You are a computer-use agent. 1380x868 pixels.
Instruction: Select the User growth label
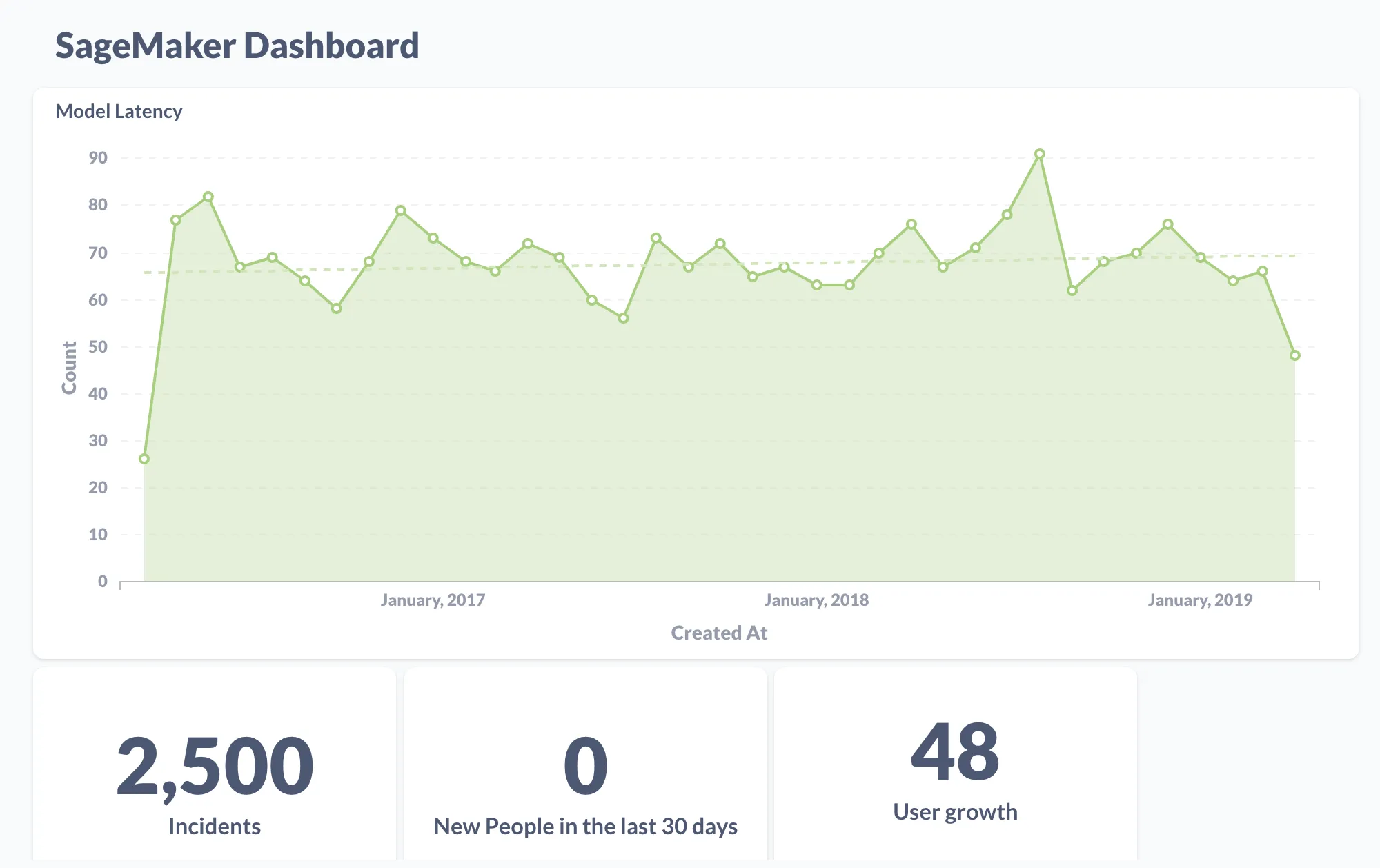click(x=955, y=812)
